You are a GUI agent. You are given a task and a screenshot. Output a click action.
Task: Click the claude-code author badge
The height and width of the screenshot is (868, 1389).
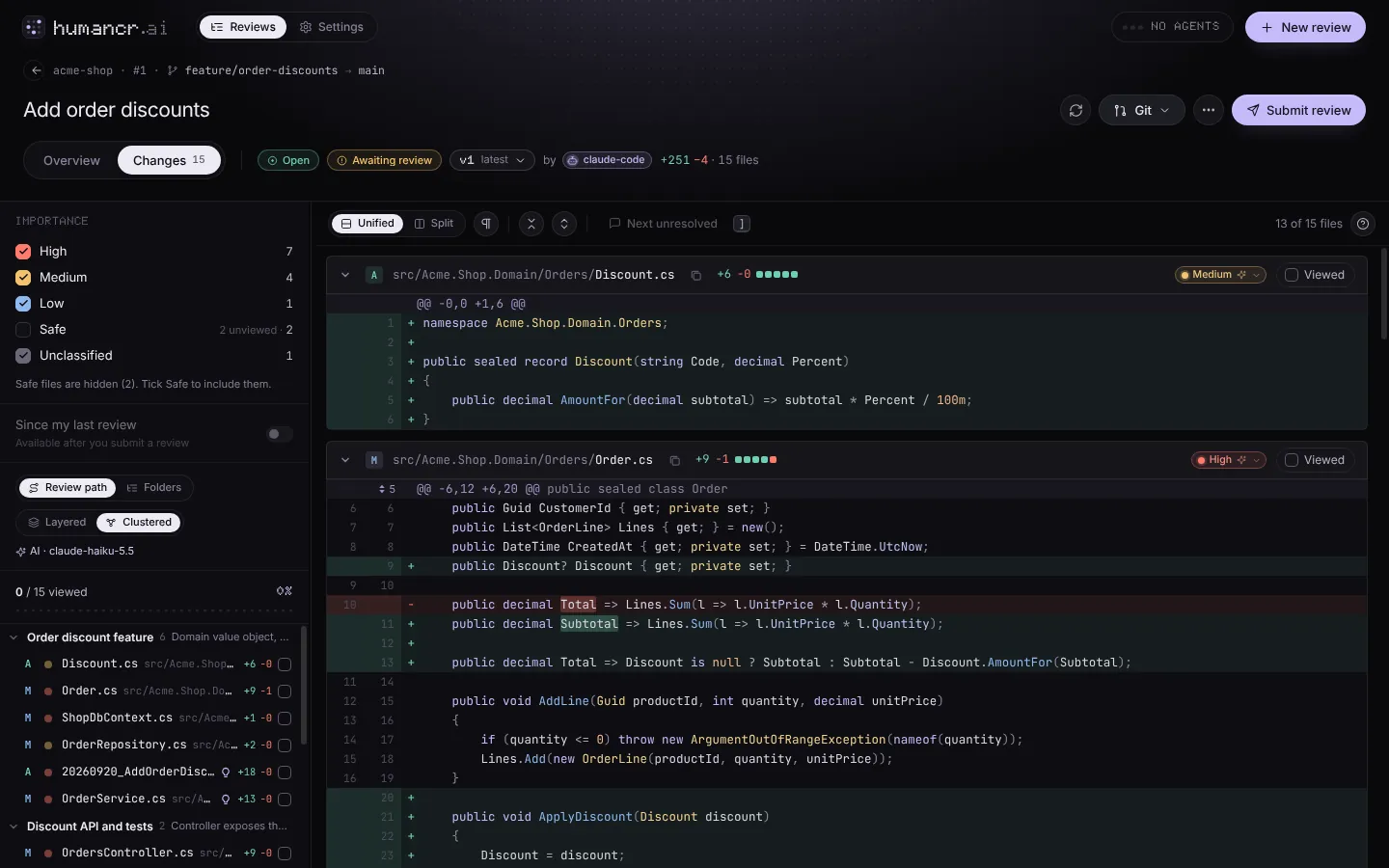pos(608,160)
